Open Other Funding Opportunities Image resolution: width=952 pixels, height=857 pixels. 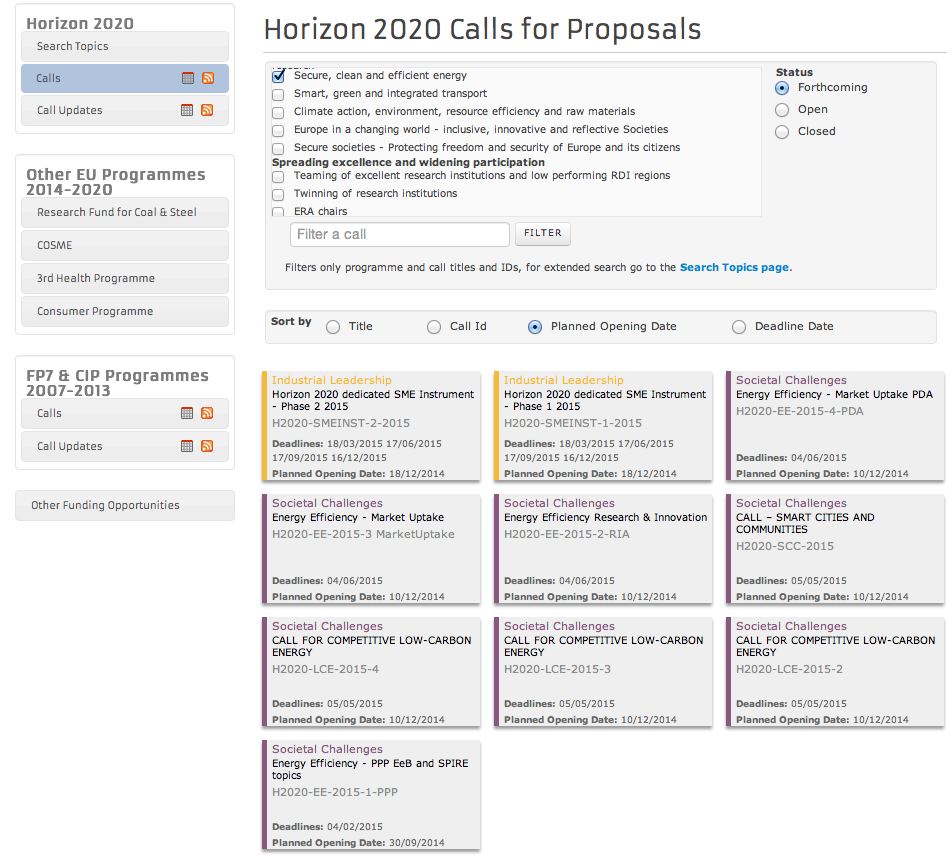pyautogui.click(x=125, y=506)
